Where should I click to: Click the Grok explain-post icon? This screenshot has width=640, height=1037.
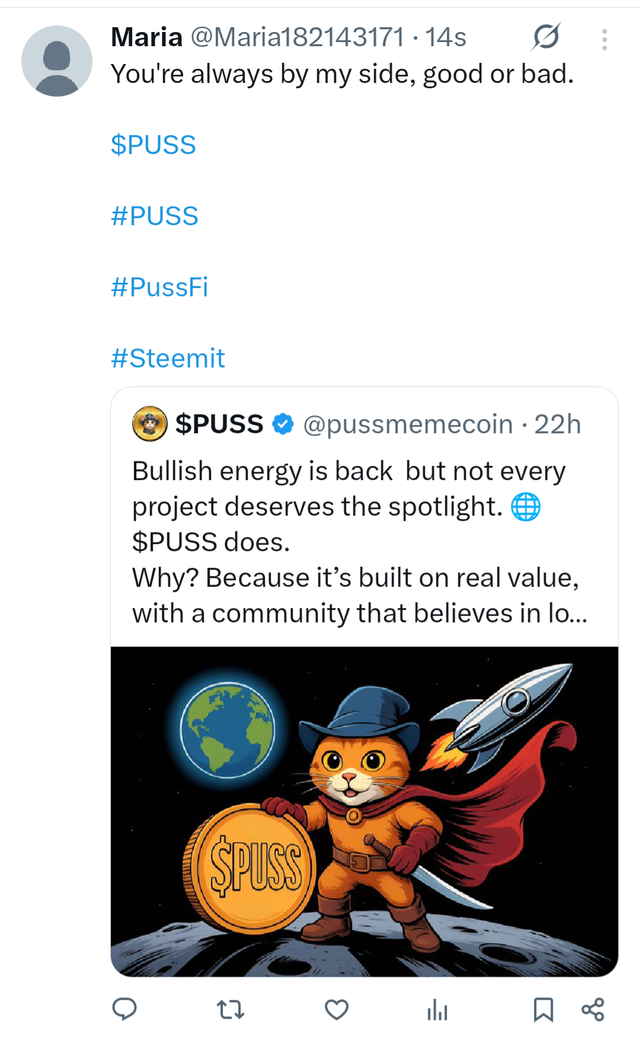tap(546, 39)
